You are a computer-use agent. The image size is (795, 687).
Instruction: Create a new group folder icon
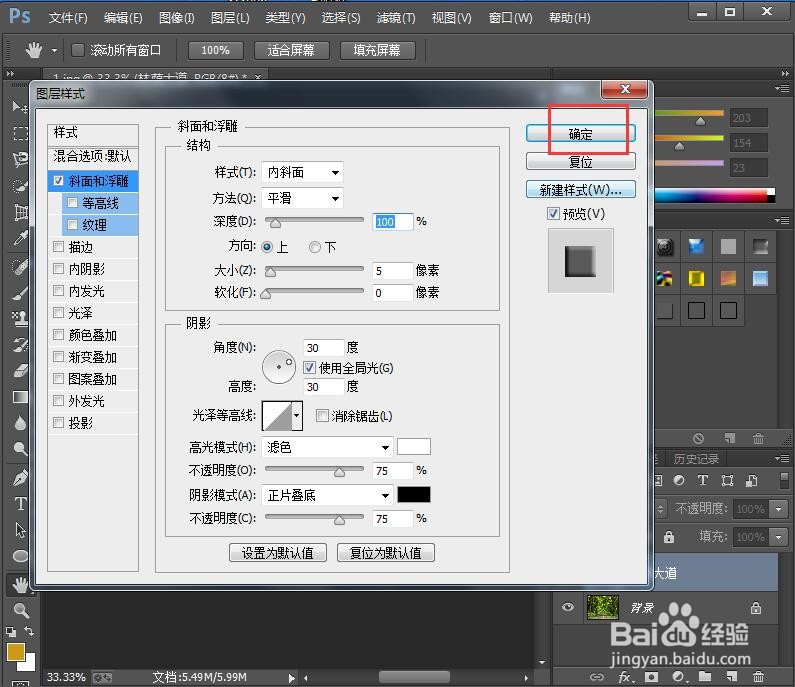705,676
